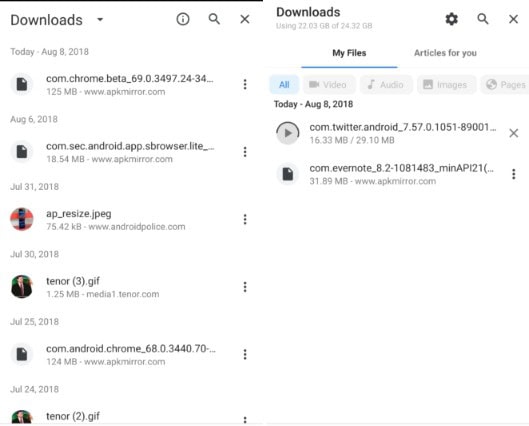Click file icon of com.sec.android.app.sbrowser.lite
The height and width of the screenshot is (426, 529).
22,152
